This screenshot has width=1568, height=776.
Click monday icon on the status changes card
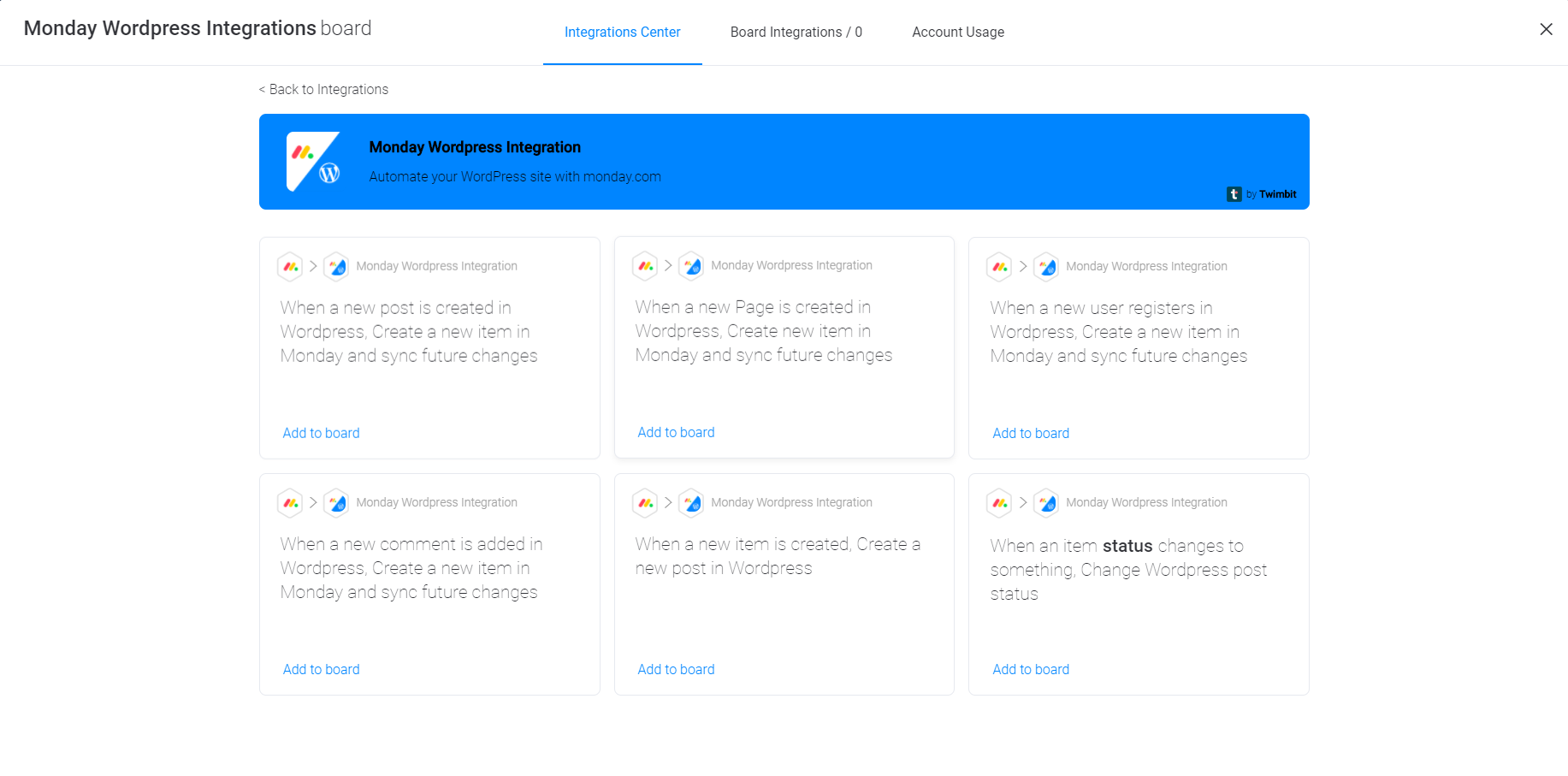point(1000,503)
